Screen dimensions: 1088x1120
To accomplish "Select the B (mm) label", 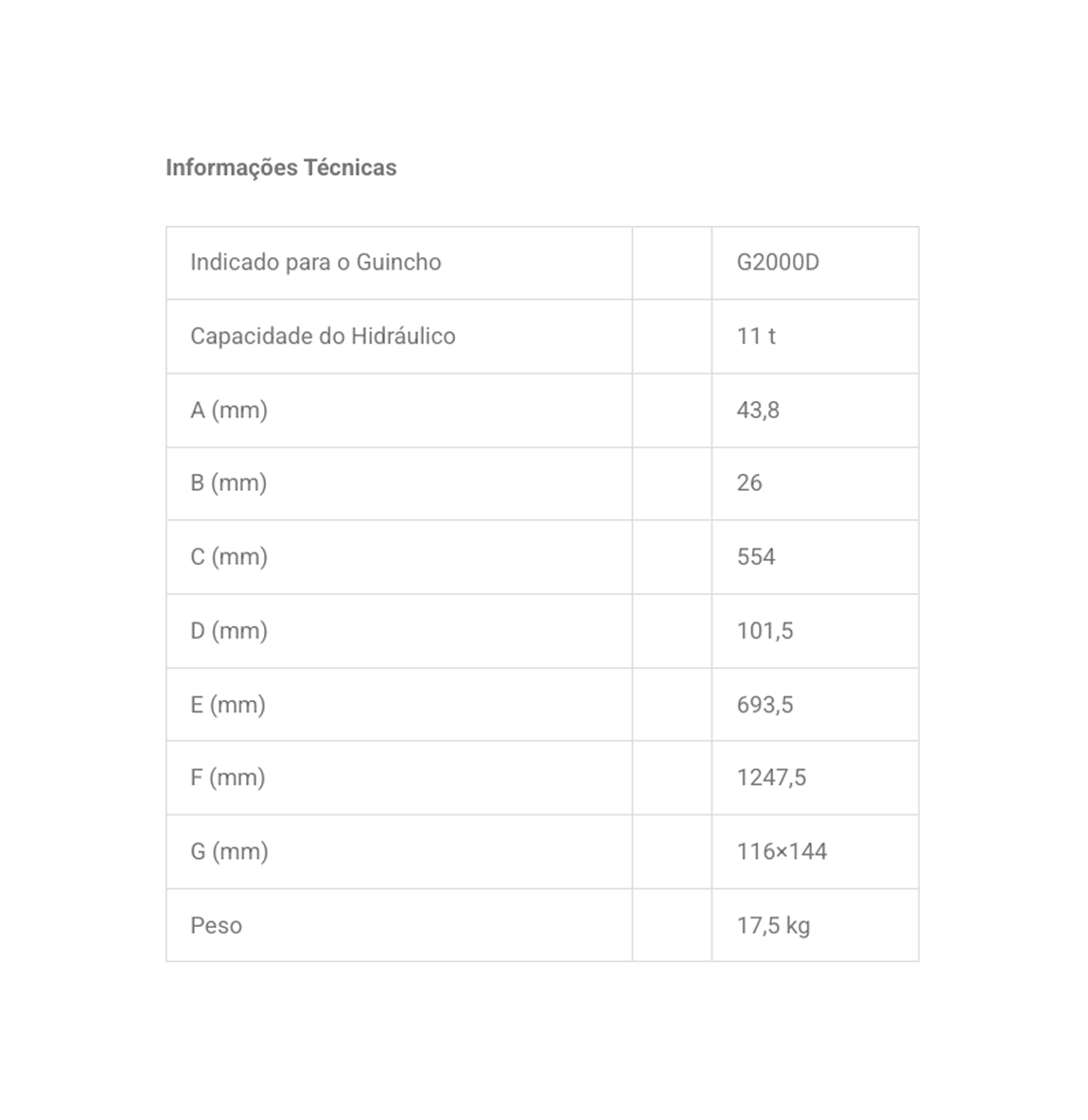I will click(229, 482).
